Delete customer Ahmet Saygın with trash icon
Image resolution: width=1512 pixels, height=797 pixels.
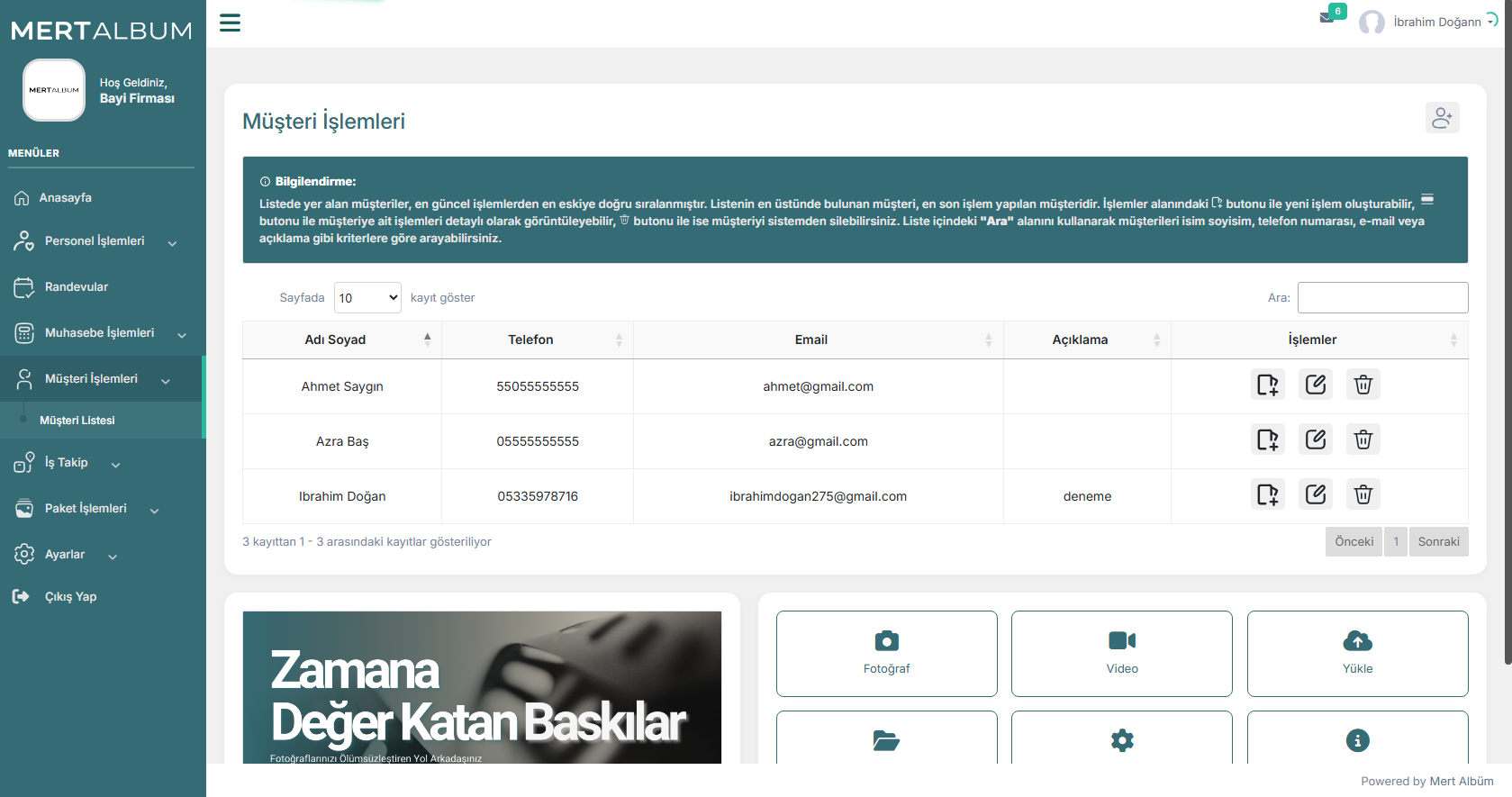point(1363,385)
